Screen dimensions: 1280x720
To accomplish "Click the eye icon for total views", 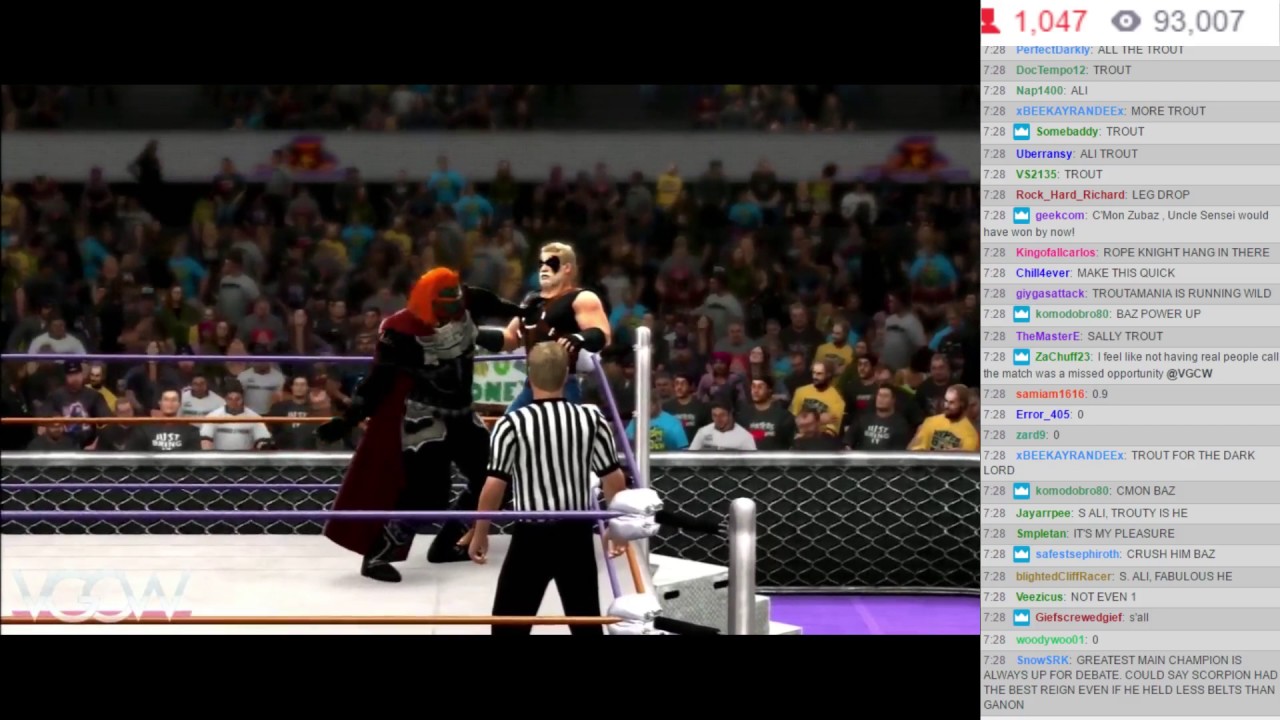I will click(1126, 21).
